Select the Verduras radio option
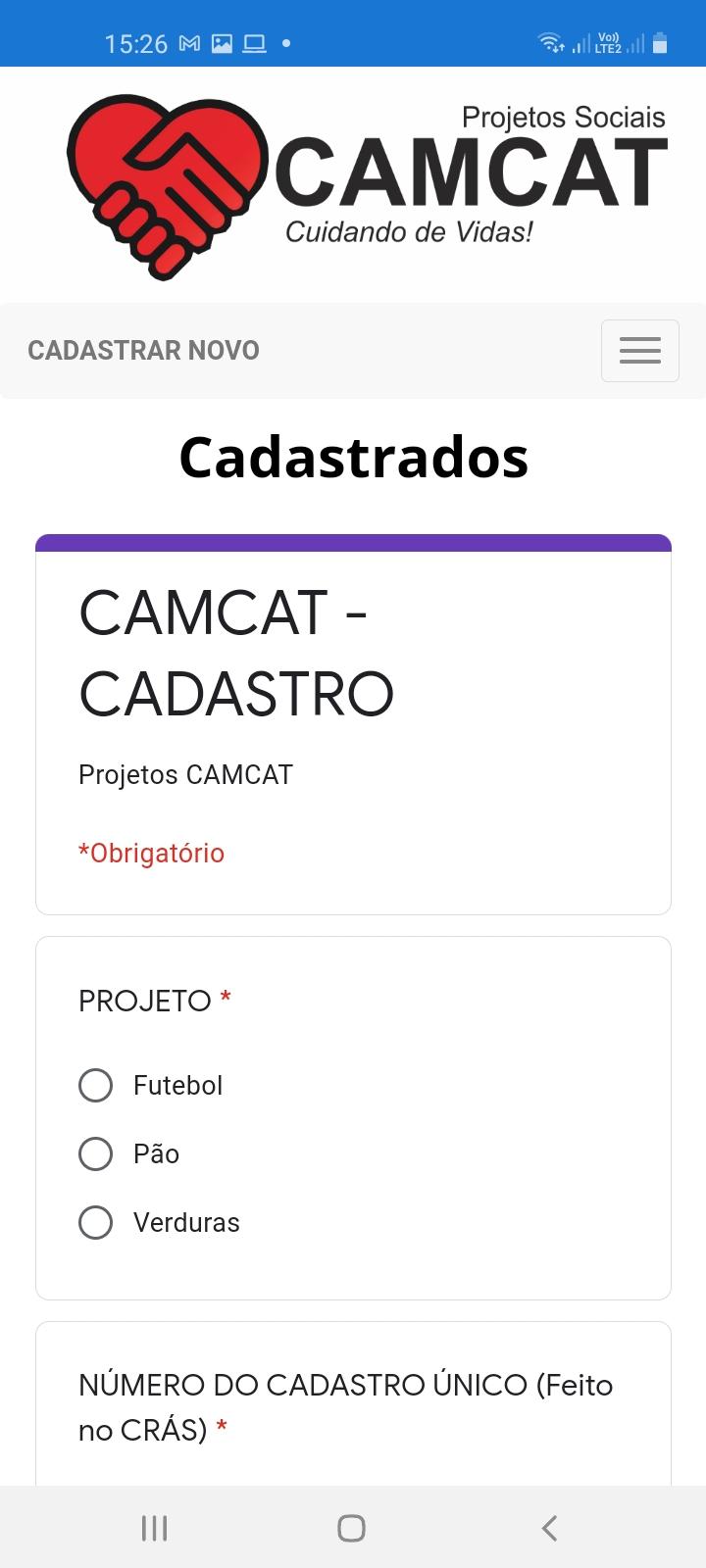Viewport: 706px width, 1568px height. pos(95,1222)
